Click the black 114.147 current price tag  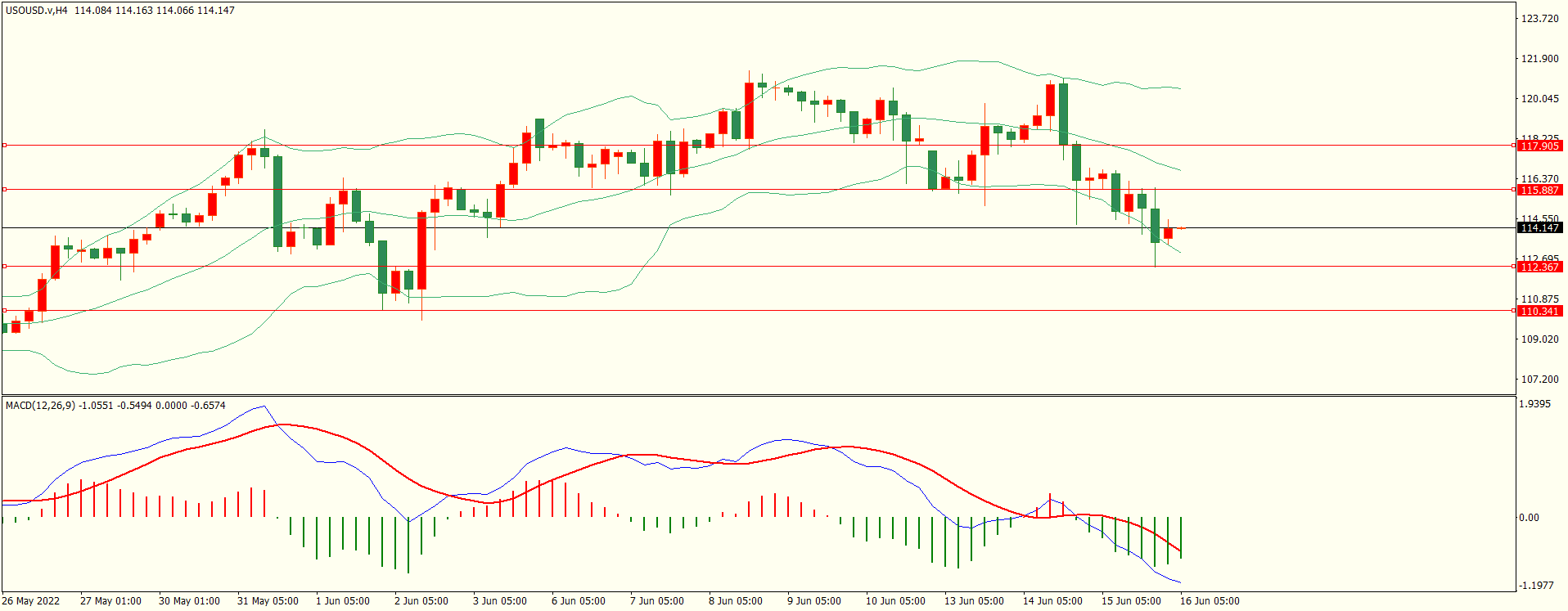[1539, 228]
